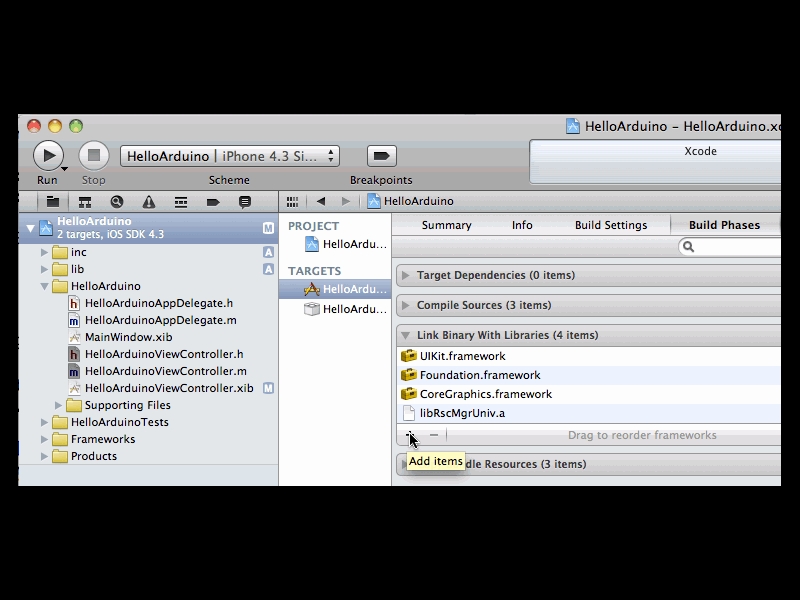The image size is (800, 600).
Task: Click the modified M badge on project root
Action: 268,228
